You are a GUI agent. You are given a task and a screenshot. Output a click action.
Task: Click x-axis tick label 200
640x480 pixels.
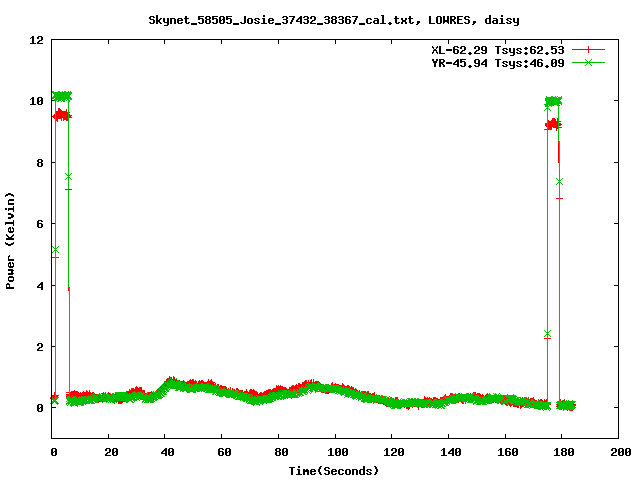click(x=620, y=452)
